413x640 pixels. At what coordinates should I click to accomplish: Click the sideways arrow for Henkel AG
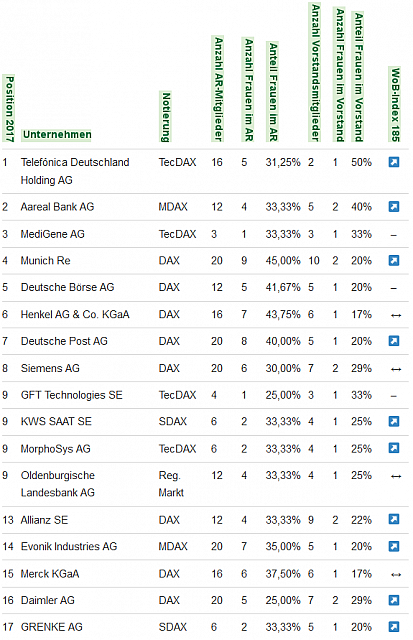[396, 315]
